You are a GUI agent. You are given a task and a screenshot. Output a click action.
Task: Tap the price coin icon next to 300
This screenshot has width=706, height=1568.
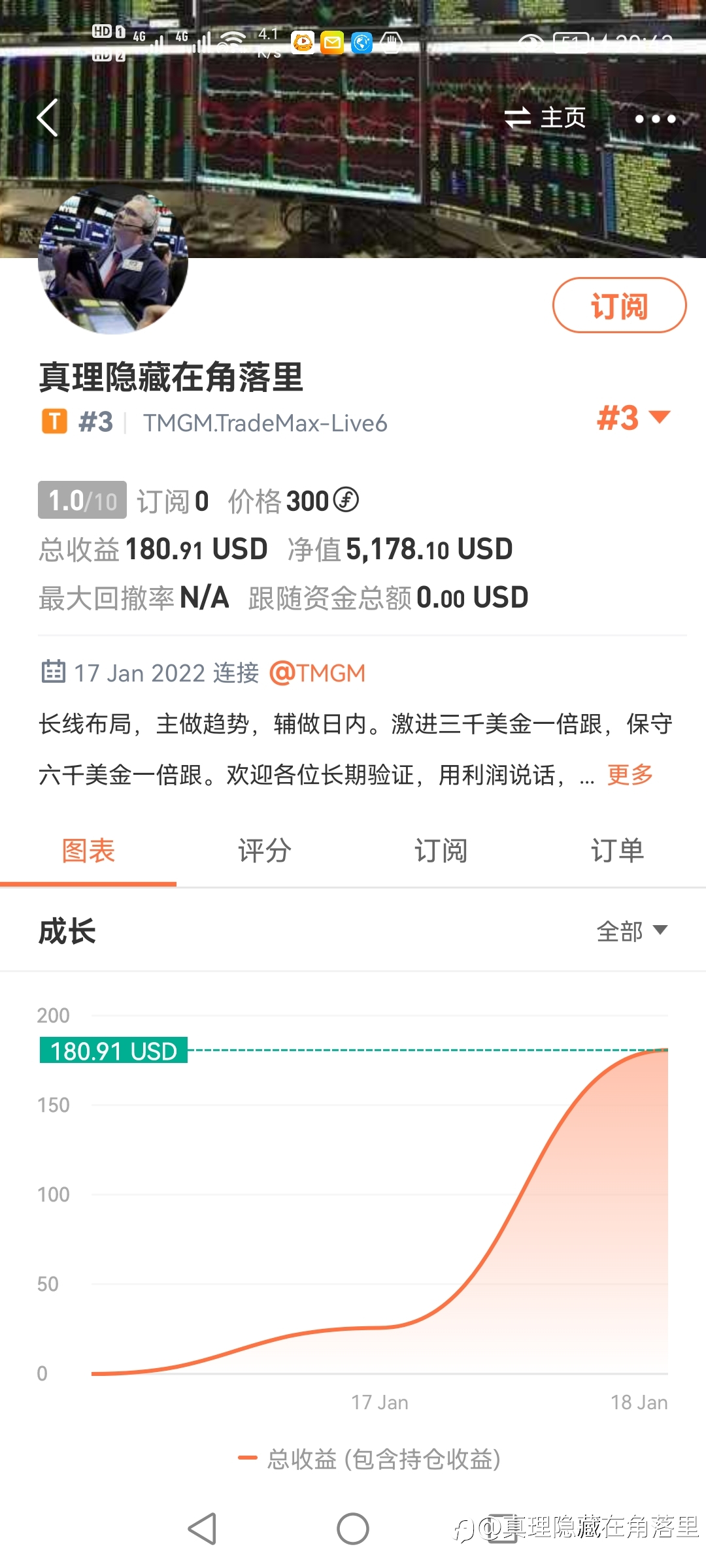(346, 500)
